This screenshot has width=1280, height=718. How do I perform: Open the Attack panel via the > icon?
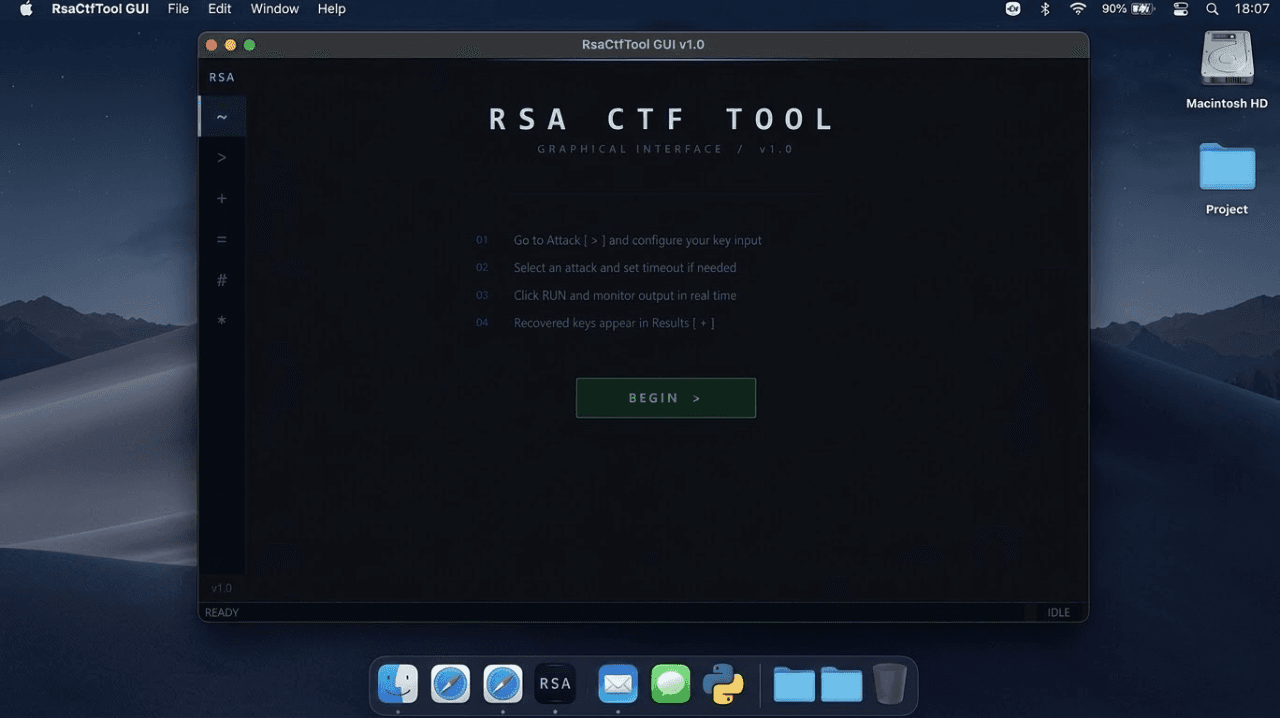[221, 157]
